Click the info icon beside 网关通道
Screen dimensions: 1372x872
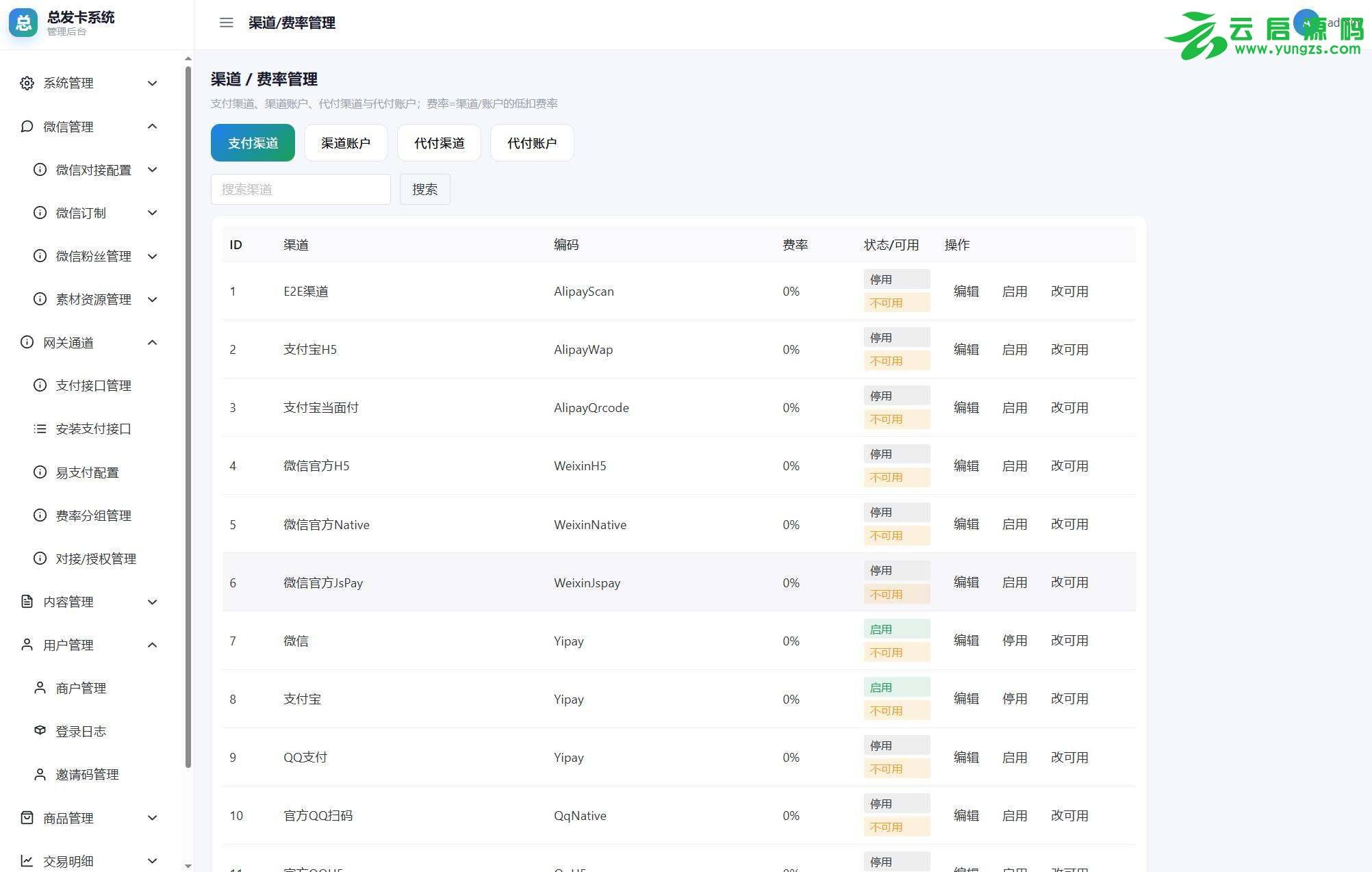(27, 342)
